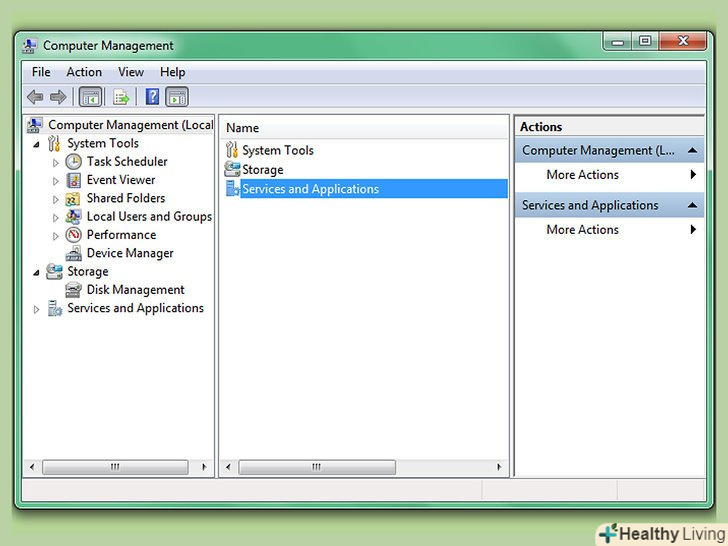Viewport: 728px width, 546px height.
Task: Select the Storage row in Name list
Action: (364, 169)
